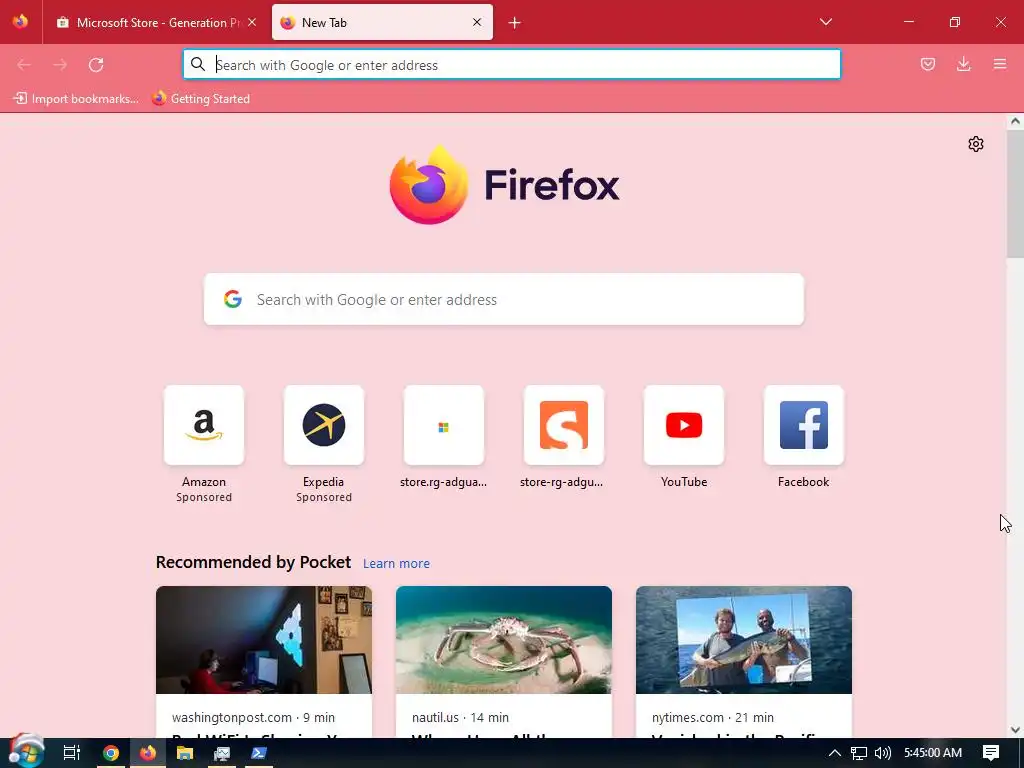Close the Microsoft Store tab
This screenshot has width=1024, height=768.
click(252, 22)
